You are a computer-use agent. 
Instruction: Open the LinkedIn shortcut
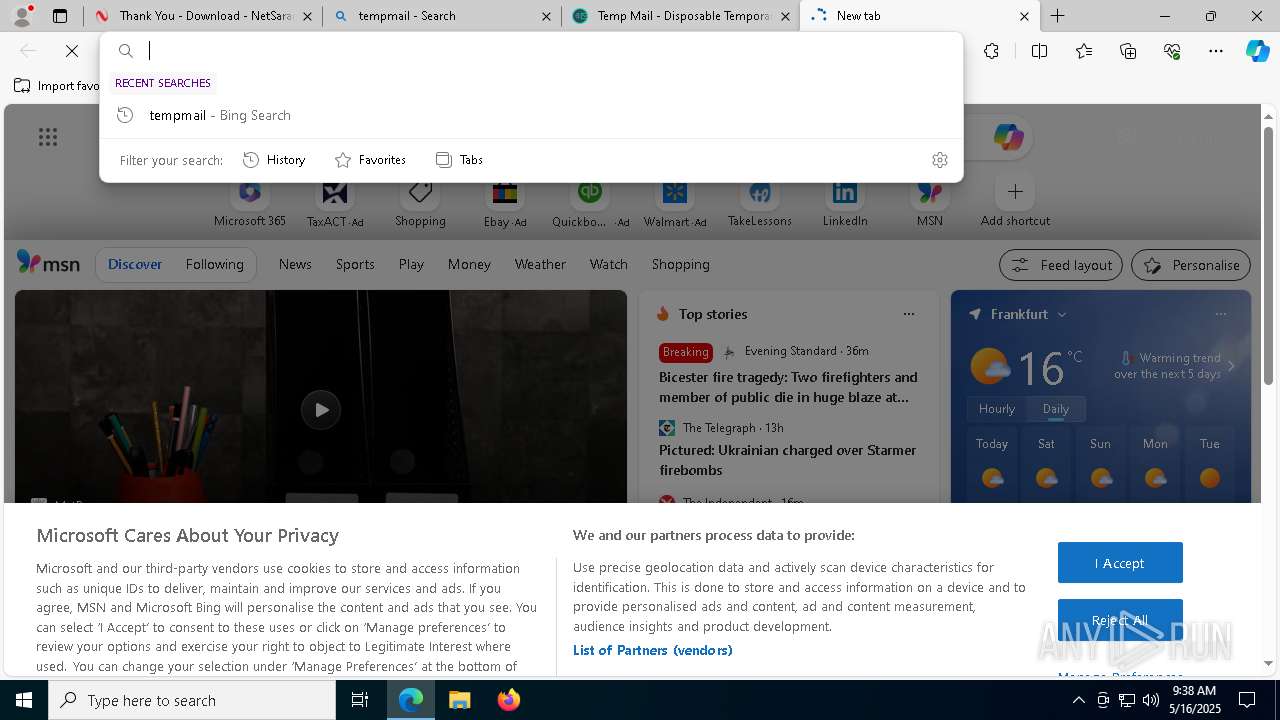pyautogui.click(x=845, y=203)
